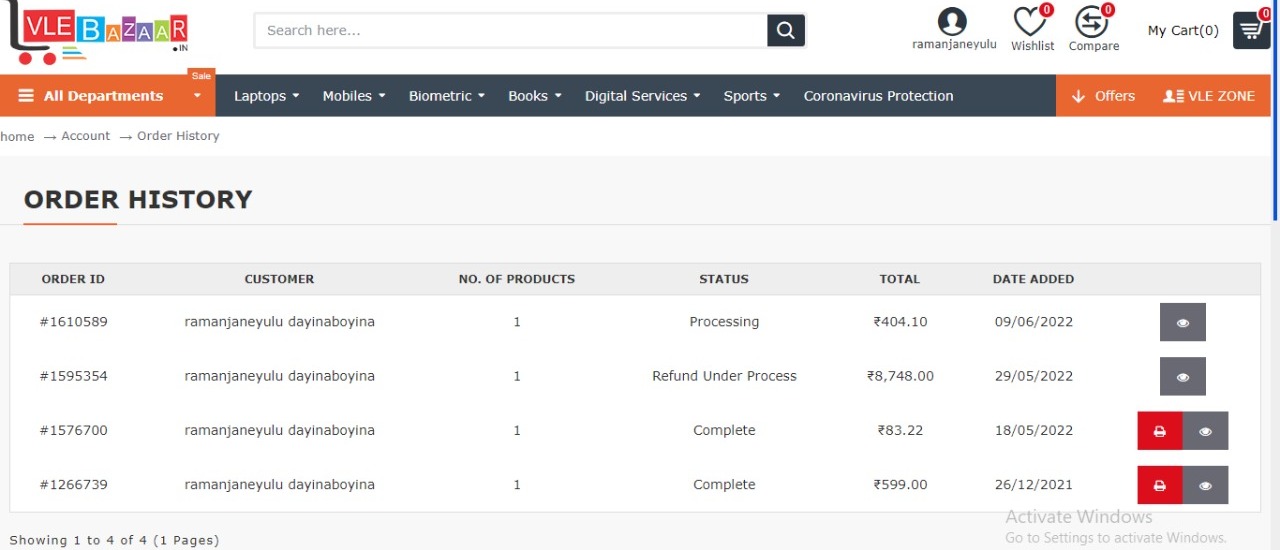
Task: View details of order #1576700 eye icon
Action: pos(1205,431)
